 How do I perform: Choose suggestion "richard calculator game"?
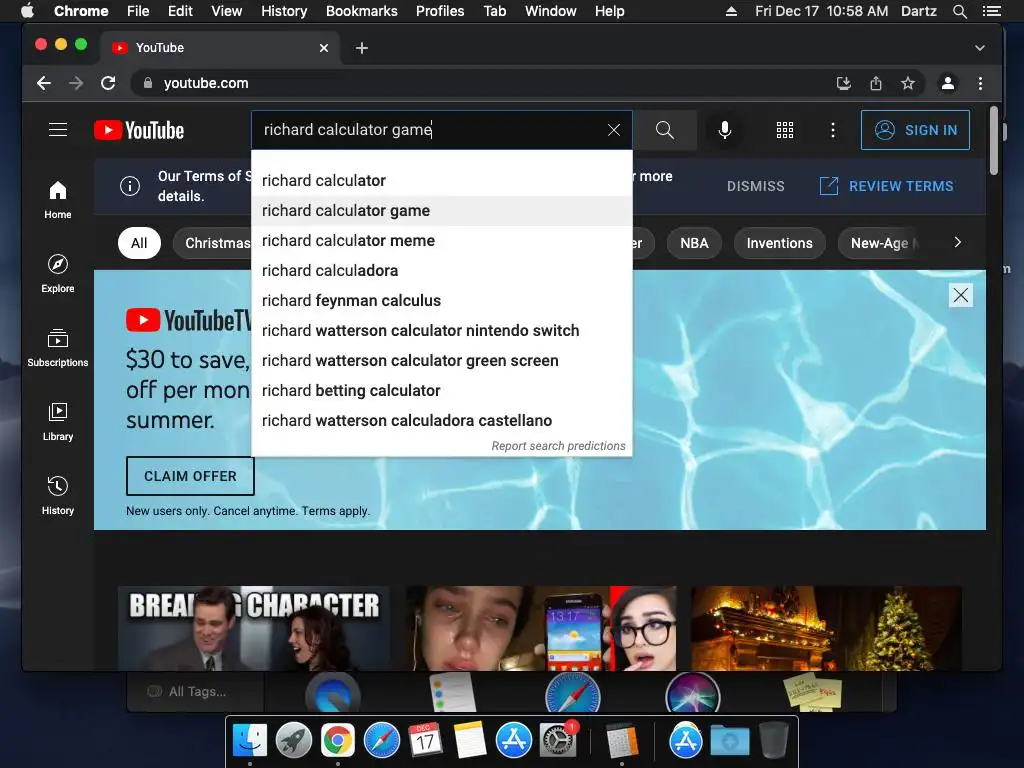(x=441, y=210)
